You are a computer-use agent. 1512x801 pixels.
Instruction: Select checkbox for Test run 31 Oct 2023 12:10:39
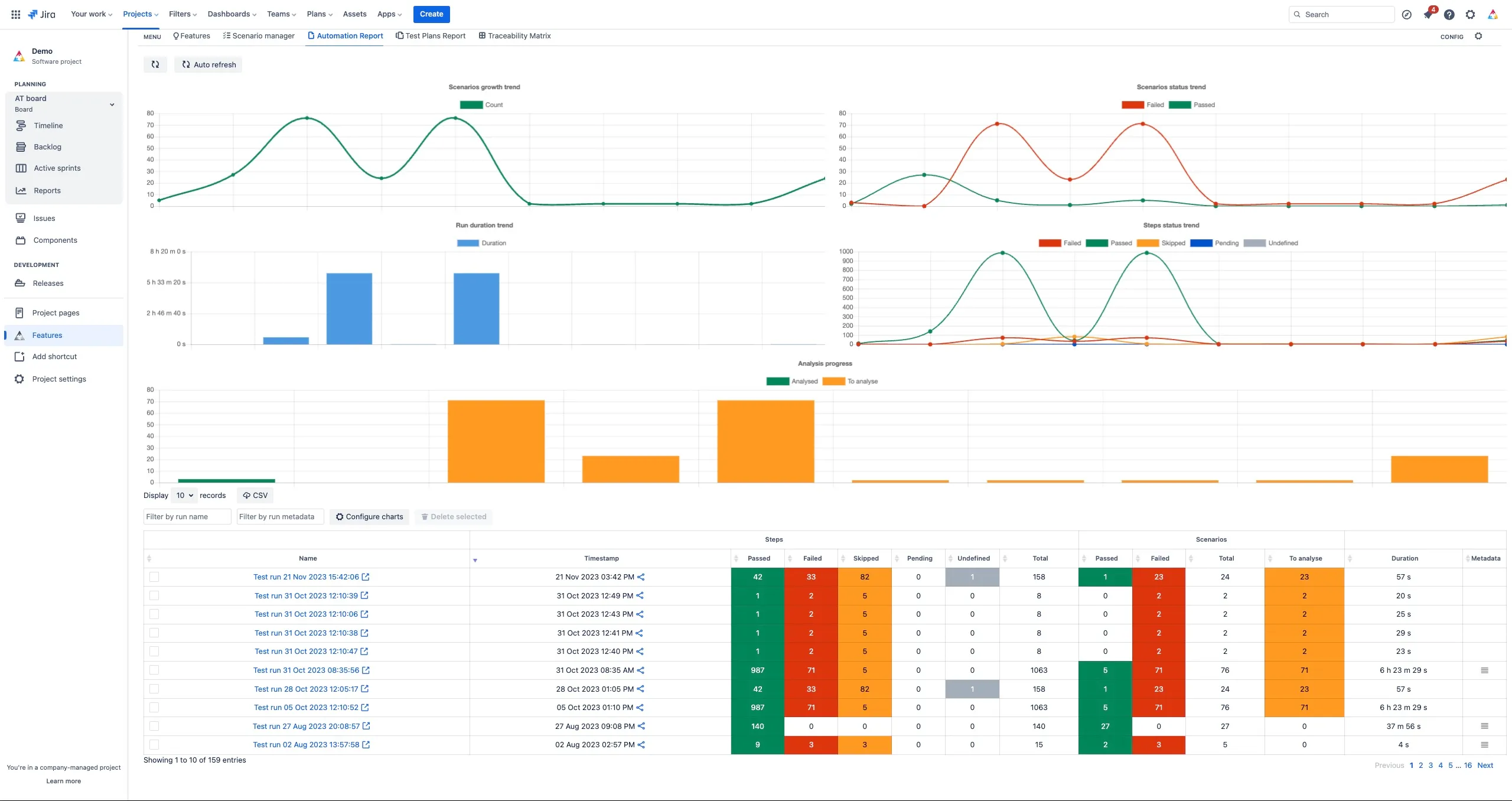click(154, 596)
